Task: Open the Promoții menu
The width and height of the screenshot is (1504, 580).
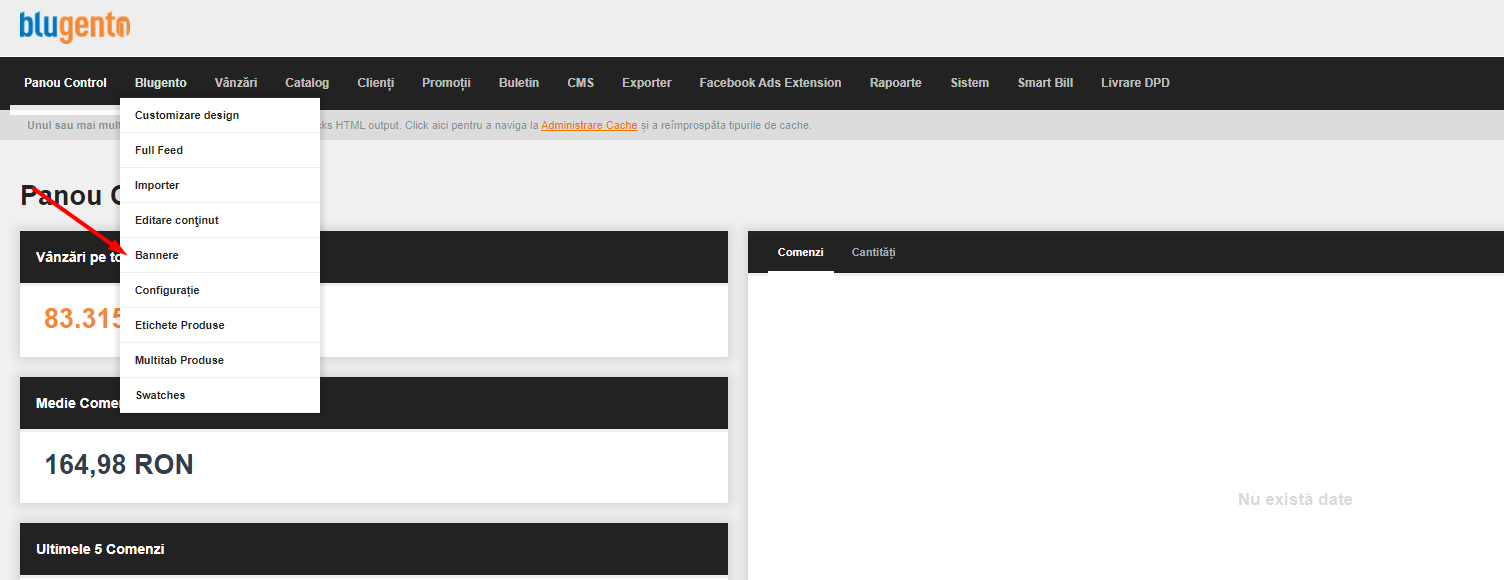Action: (446, 83)
